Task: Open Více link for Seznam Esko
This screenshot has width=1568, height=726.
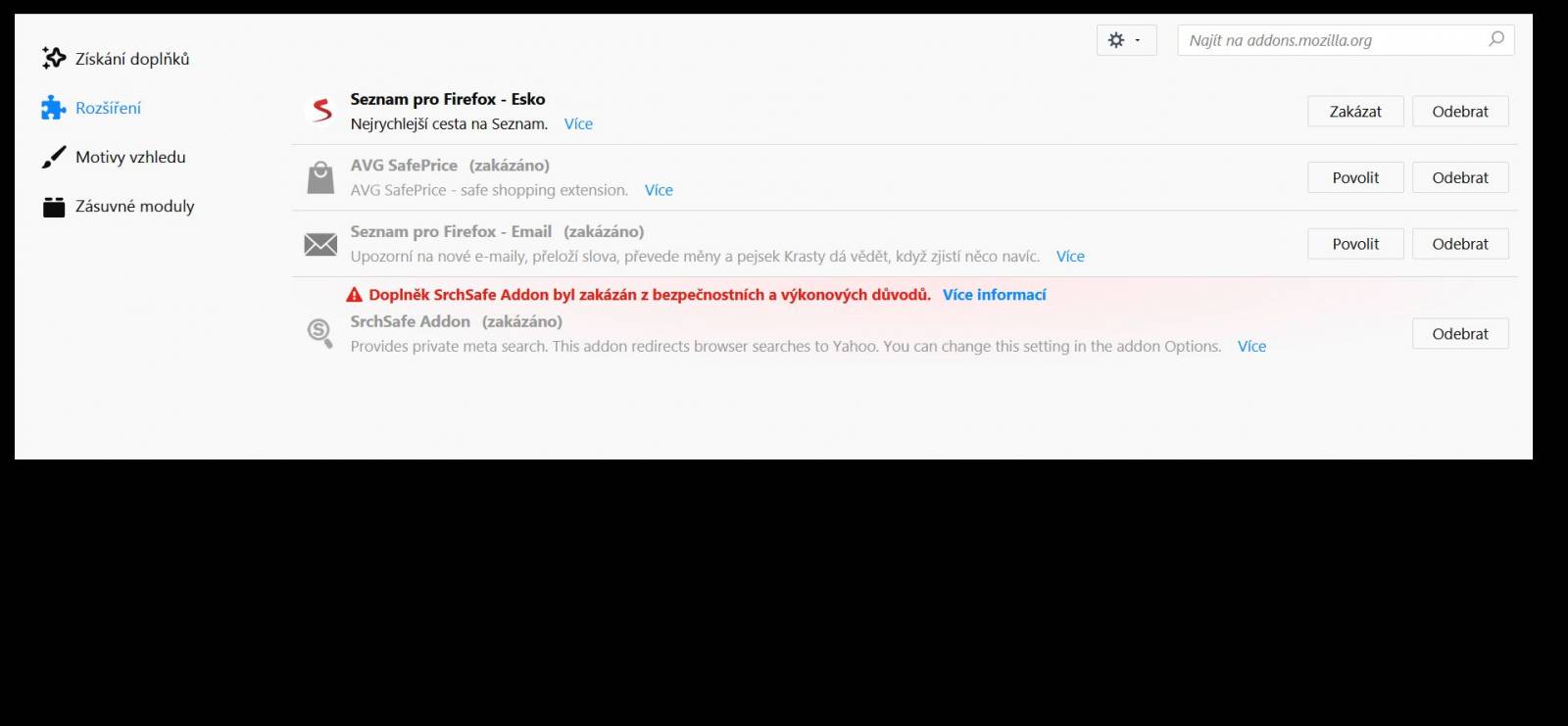Action: [x=578, y=124]
